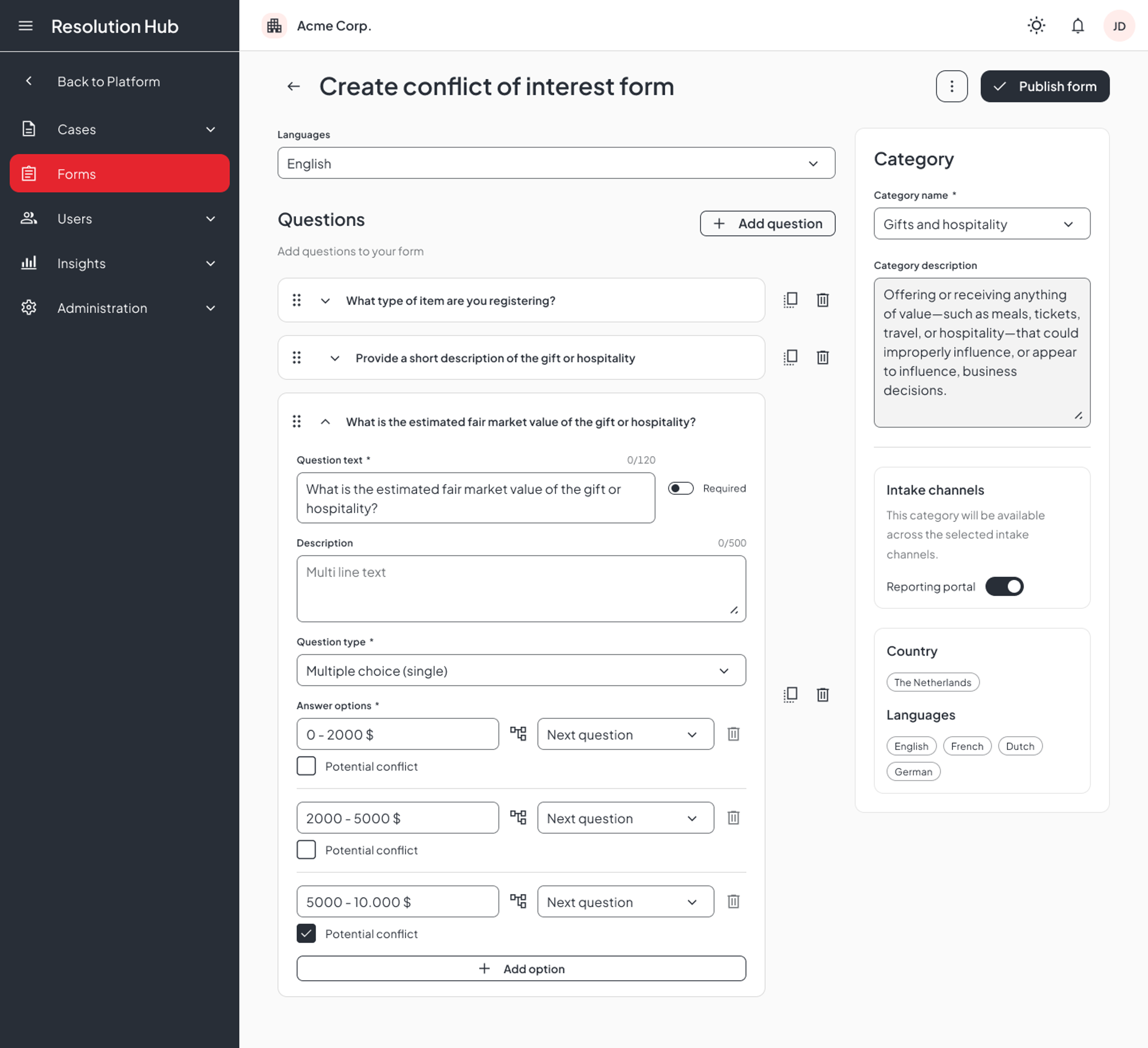Expand the Administration menu

[x=120, y=308]
